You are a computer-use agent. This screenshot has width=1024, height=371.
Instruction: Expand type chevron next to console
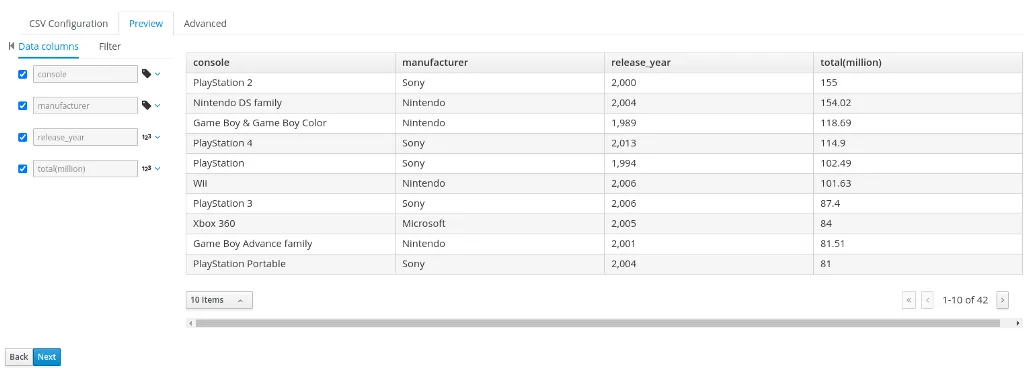click(157, 74)
